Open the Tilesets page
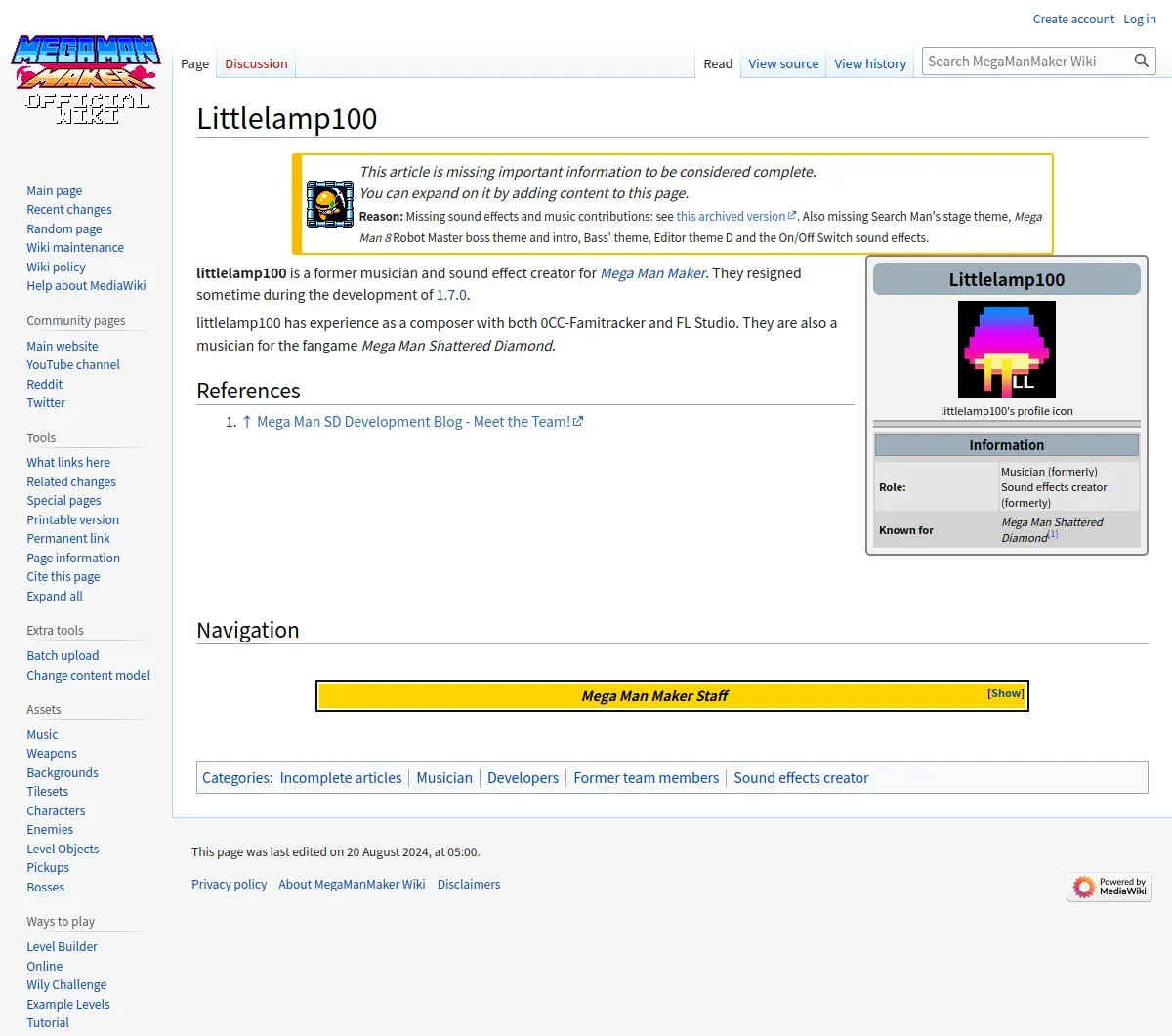The image size is (1172, 1036). (x=48, y=791)
